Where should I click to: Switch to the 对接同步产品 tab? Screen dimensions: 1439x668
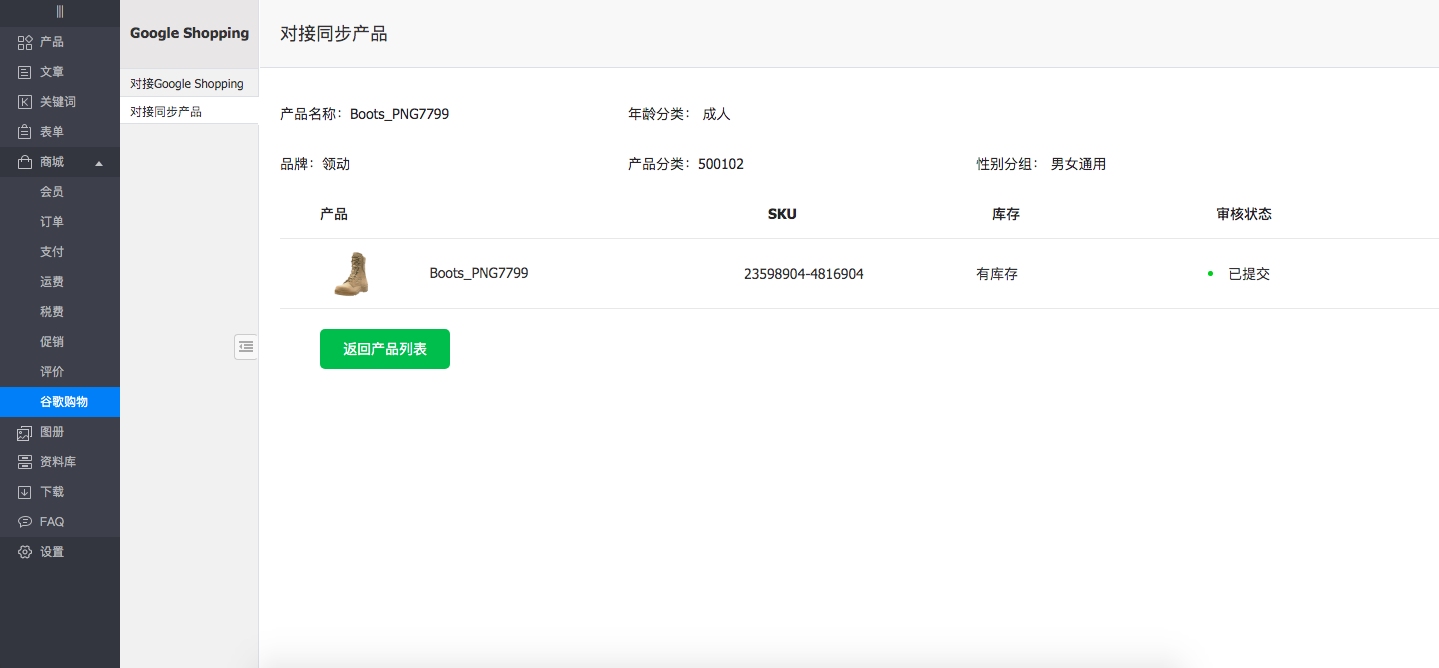166,111
